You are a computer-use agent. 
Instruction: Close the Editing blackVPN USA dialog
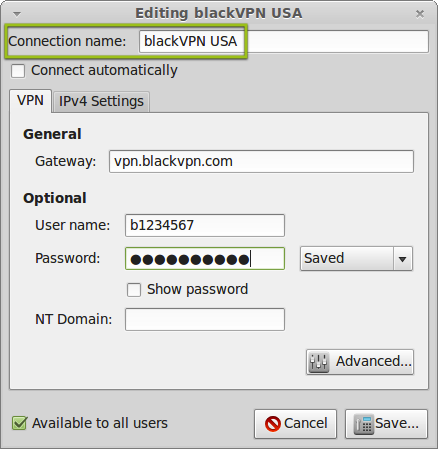point(420,14)
